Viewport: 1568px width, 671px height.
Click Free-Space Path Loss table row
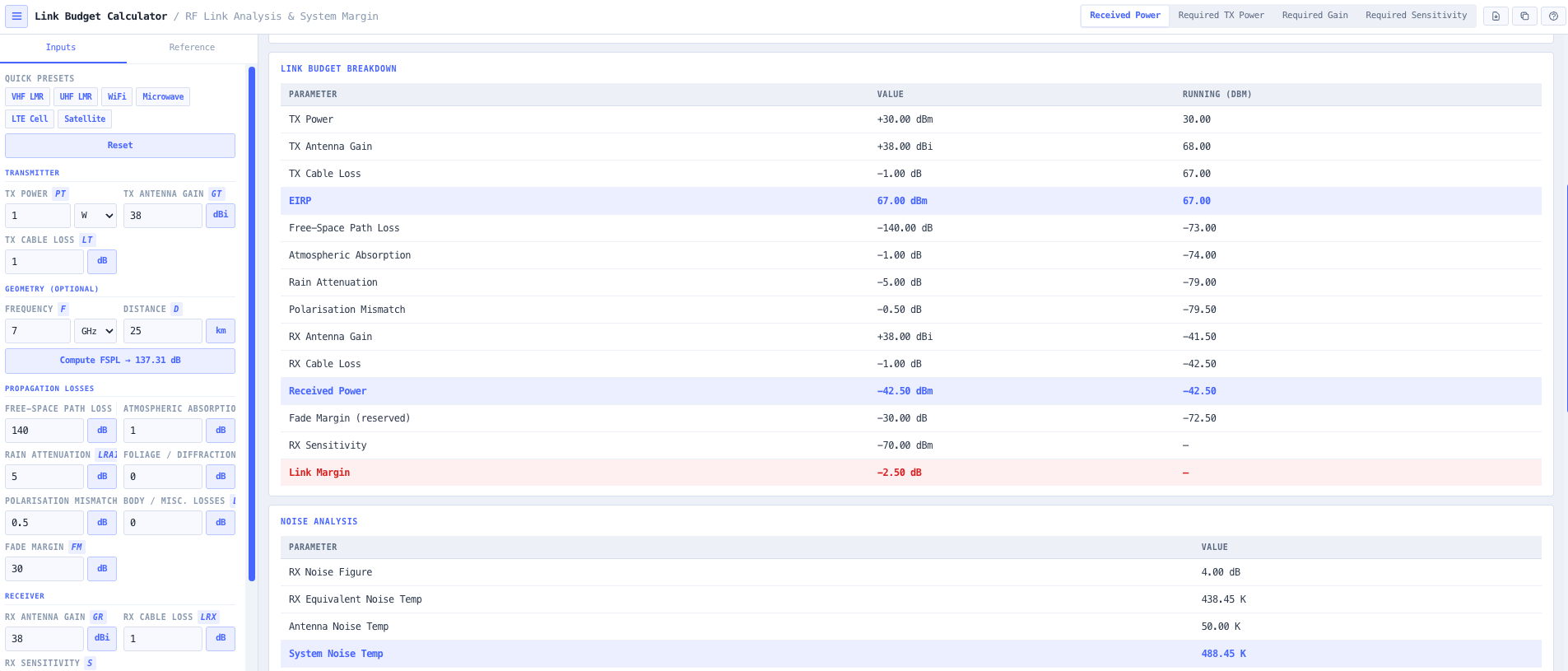pos(911,228)
